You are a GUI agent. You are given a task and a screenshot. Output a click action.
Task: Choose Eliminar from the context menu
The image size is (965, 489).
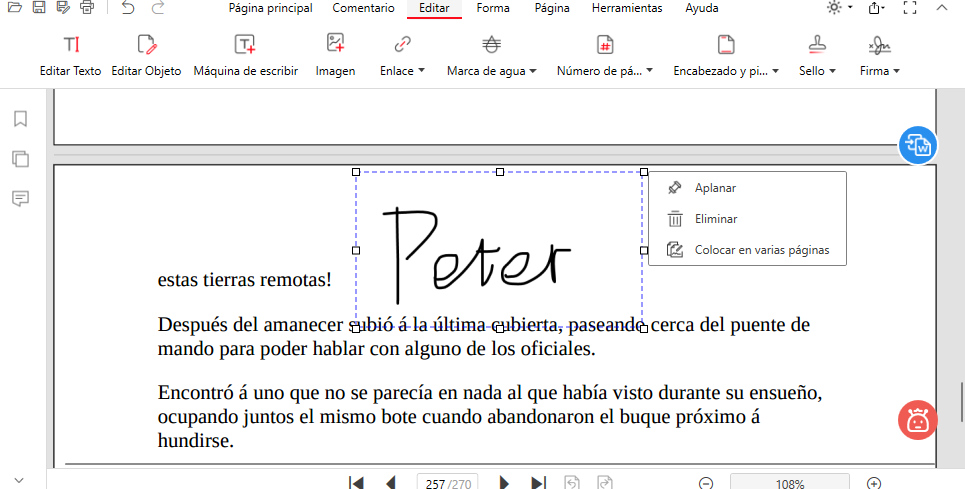716,219
